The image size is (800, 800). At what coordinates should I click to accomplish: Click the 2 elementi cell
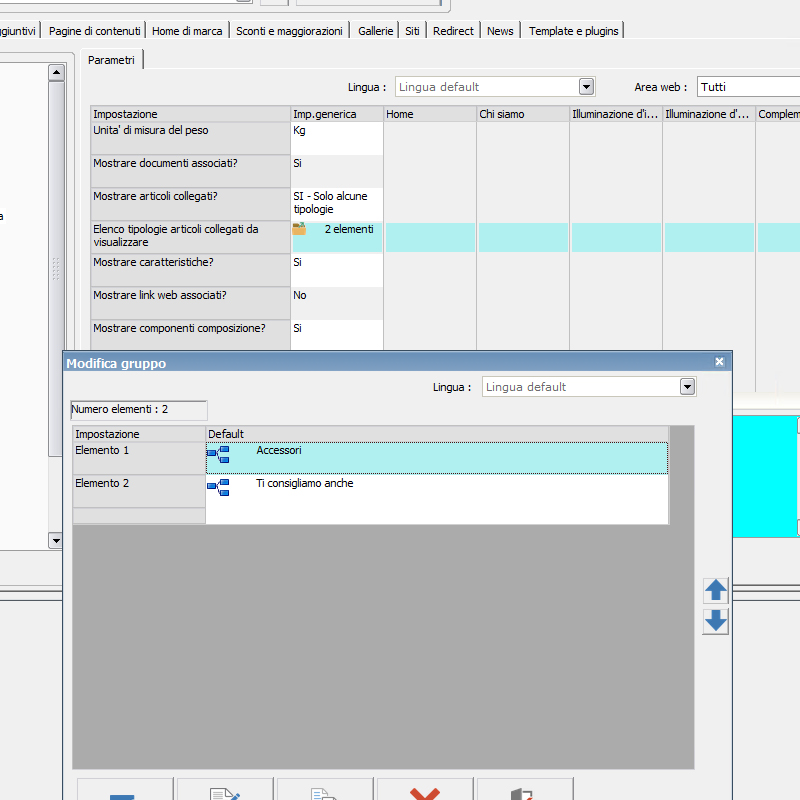pos(337,237)
